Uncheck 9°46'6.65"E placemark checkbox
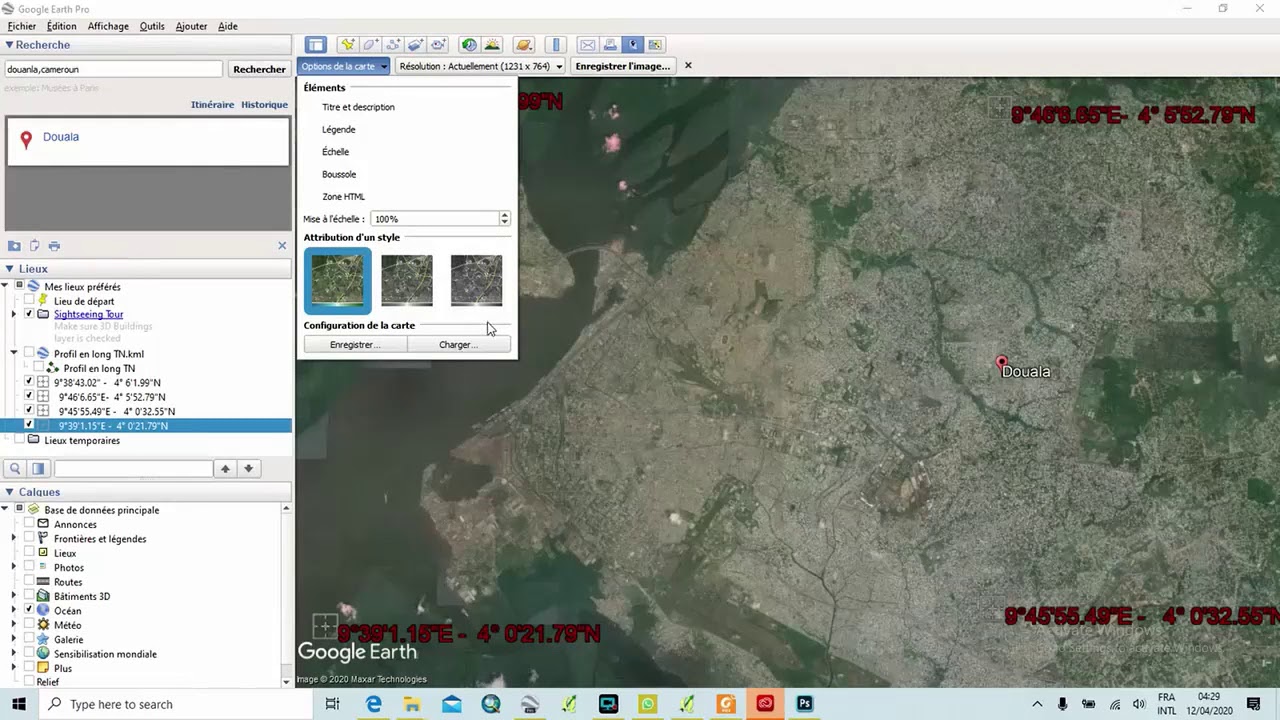Image resolution: width=1280 pixels, height=720 pixels. point(29,396)
